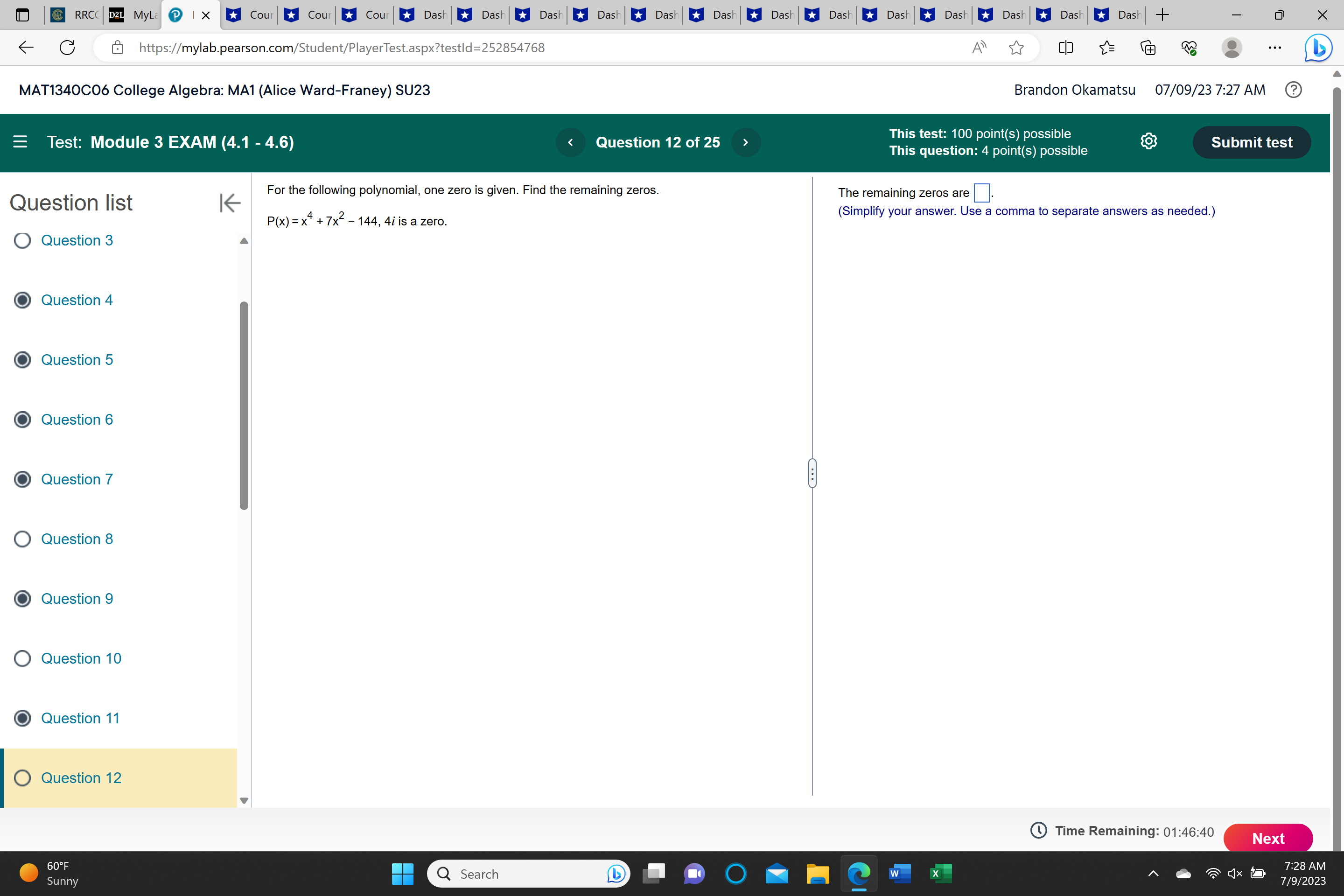This screenshot has height=896, width=1344.
Task: Refresh the current page
Action: 67,48
